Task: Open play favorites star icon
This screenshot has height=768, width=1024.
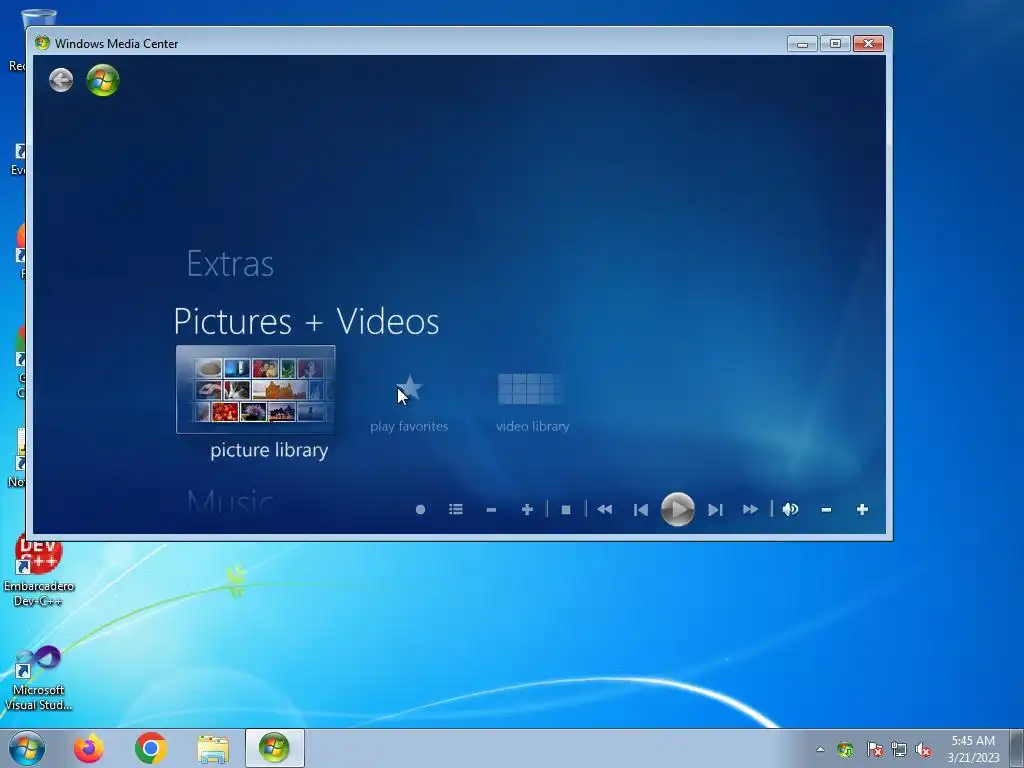Action: [409, 389]
